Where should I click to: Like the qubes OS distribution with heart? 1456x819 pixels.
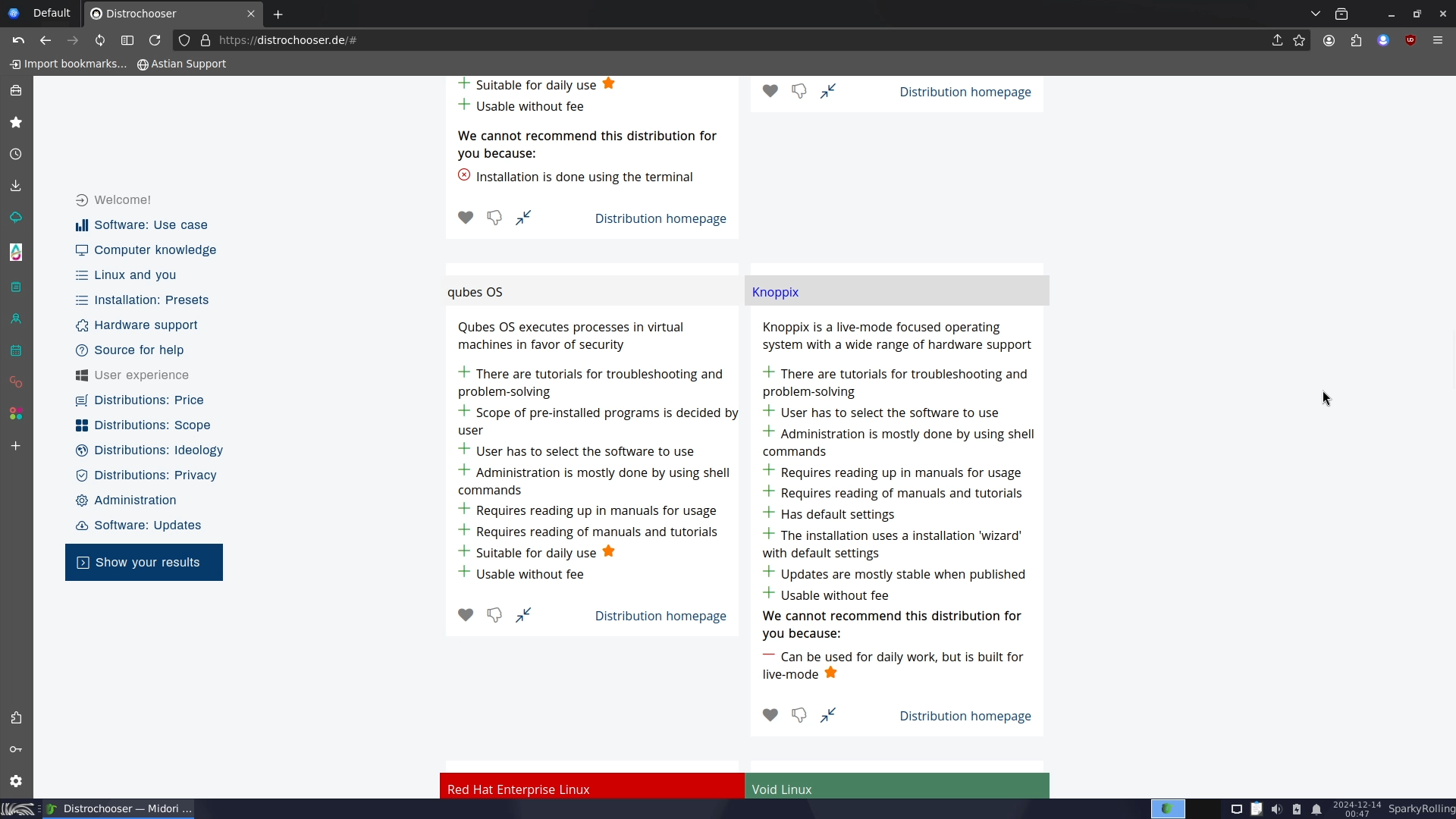[x=466, y=615]
